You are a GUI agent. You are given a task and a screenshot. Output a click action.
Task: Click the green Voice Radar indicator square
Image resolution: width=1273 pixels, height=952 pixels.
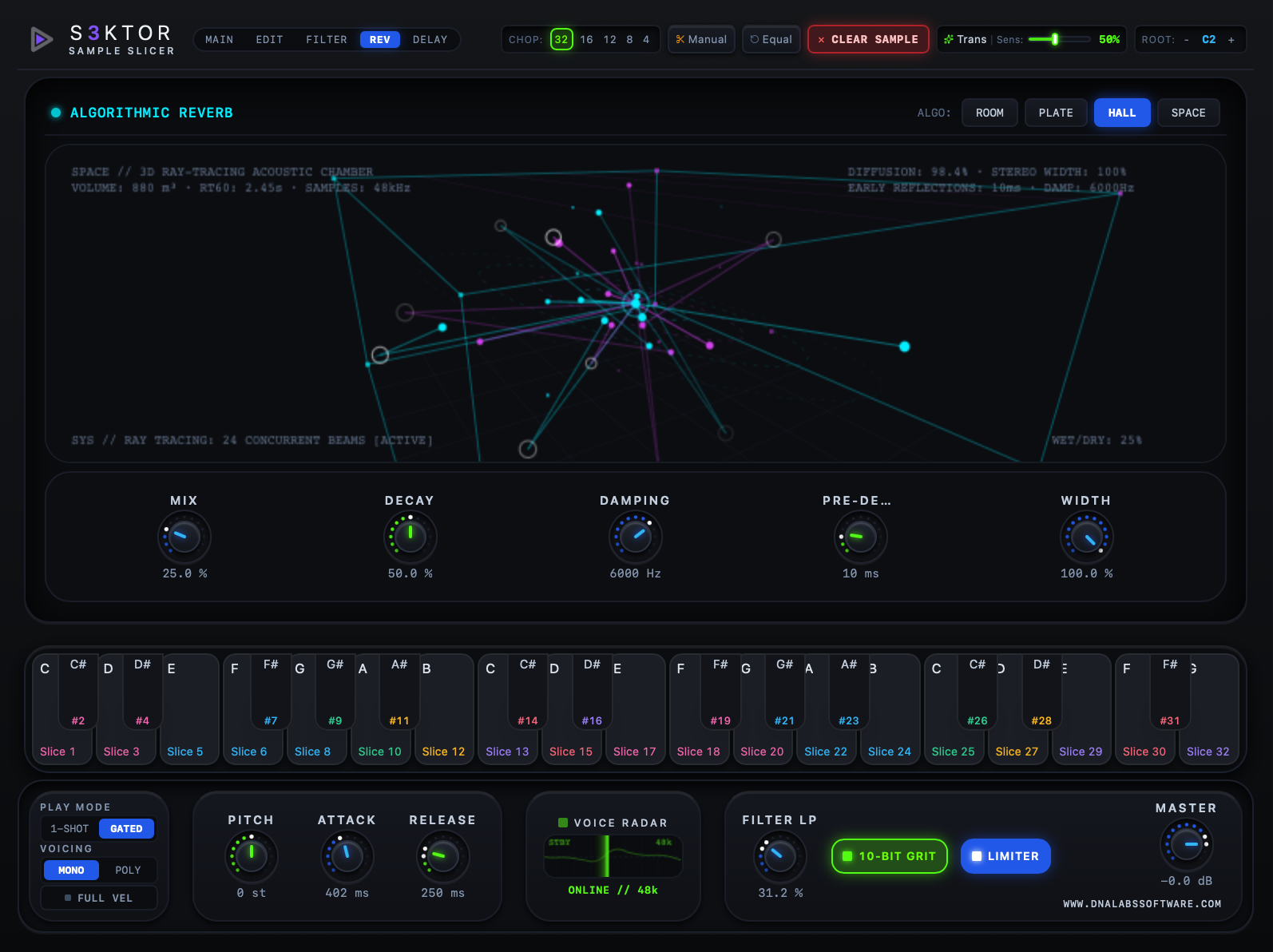point(563,823)
